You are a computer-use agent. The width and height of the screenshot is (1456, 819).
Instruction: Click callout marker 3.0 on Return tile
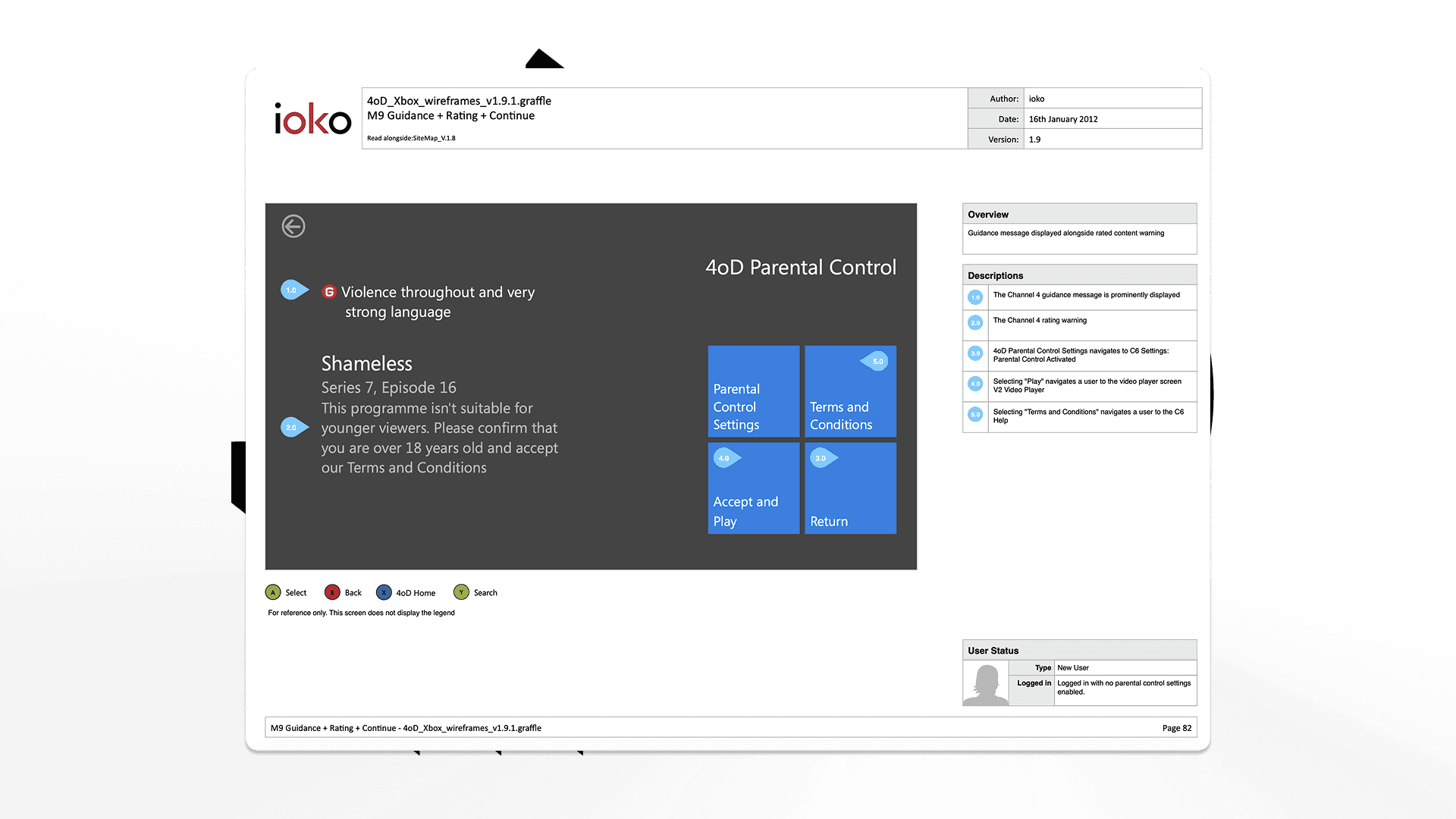819,458
